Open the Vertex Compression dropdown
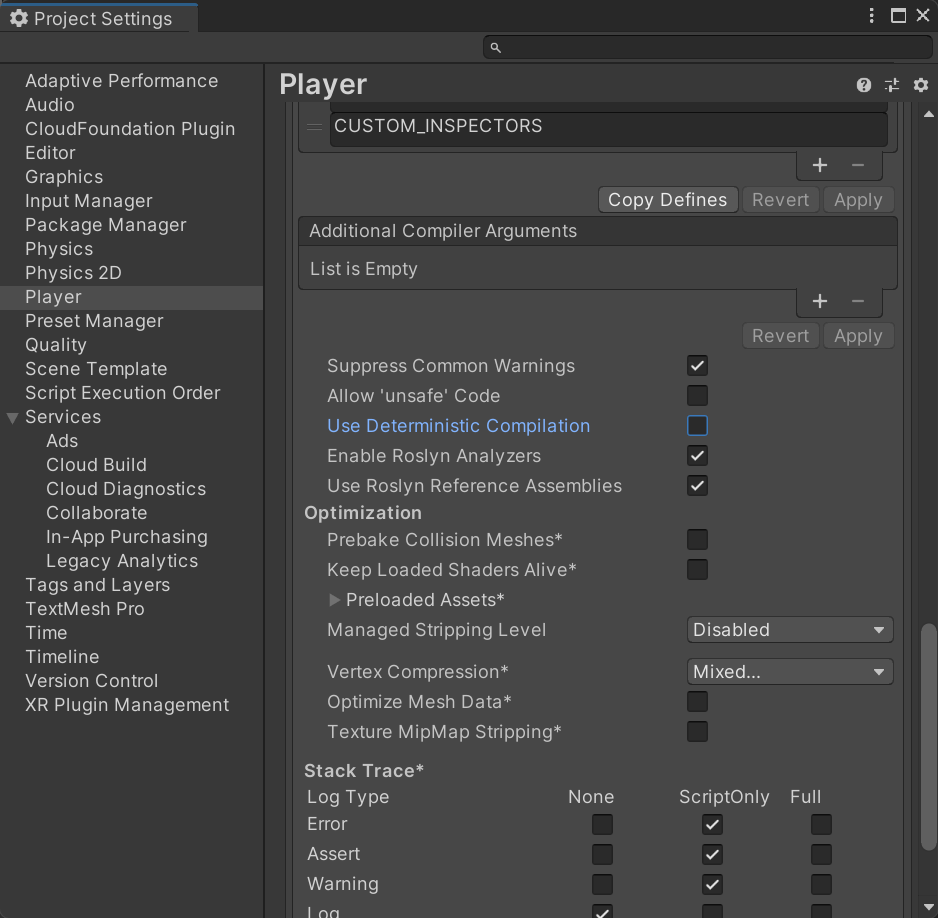938x918 pixels. pos(789,671)
